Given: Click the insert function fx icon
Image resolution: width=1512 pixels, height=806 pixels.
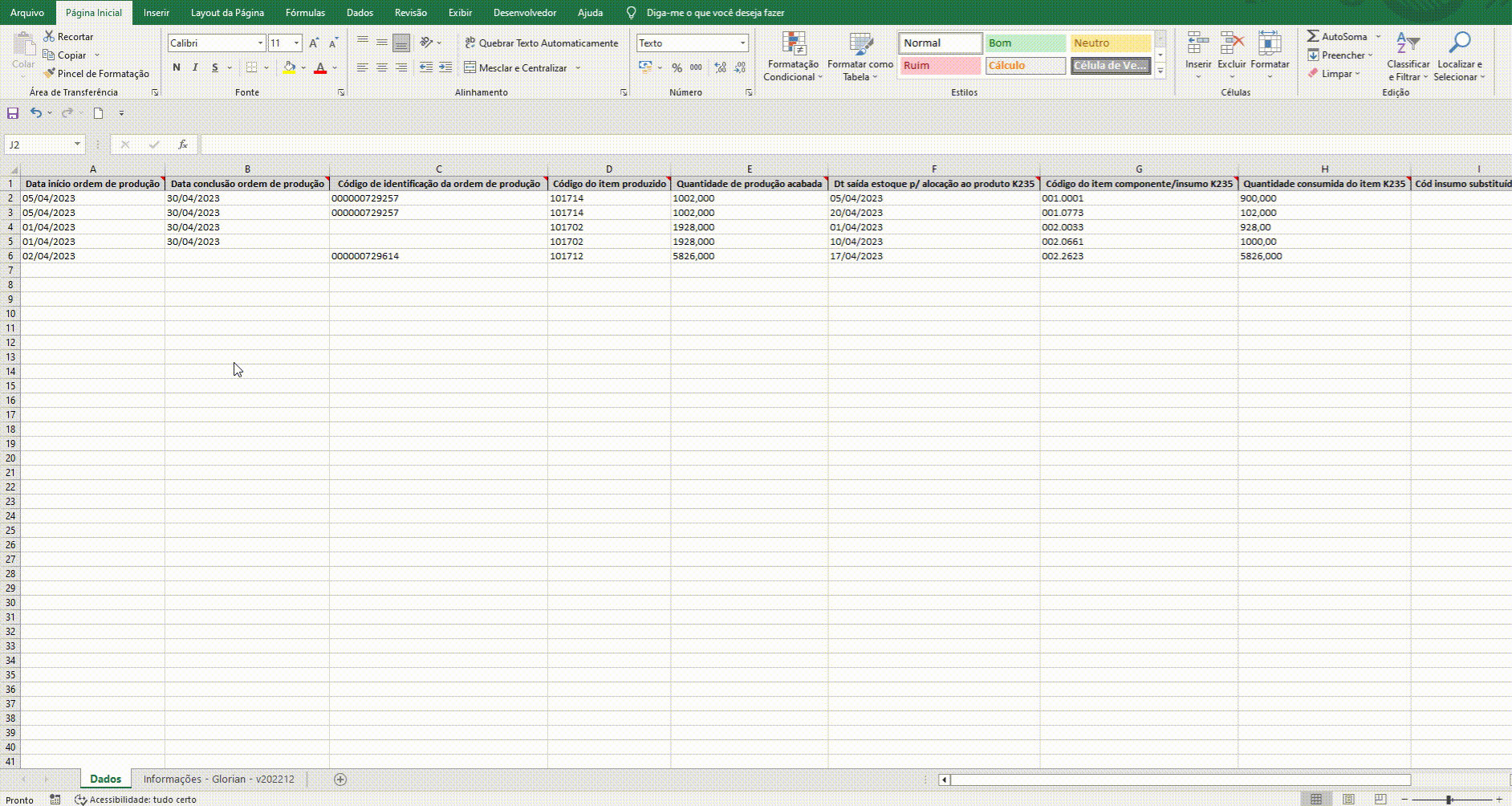Looking at the screenshot, I should pyautogui.click(x=183, y=145).
